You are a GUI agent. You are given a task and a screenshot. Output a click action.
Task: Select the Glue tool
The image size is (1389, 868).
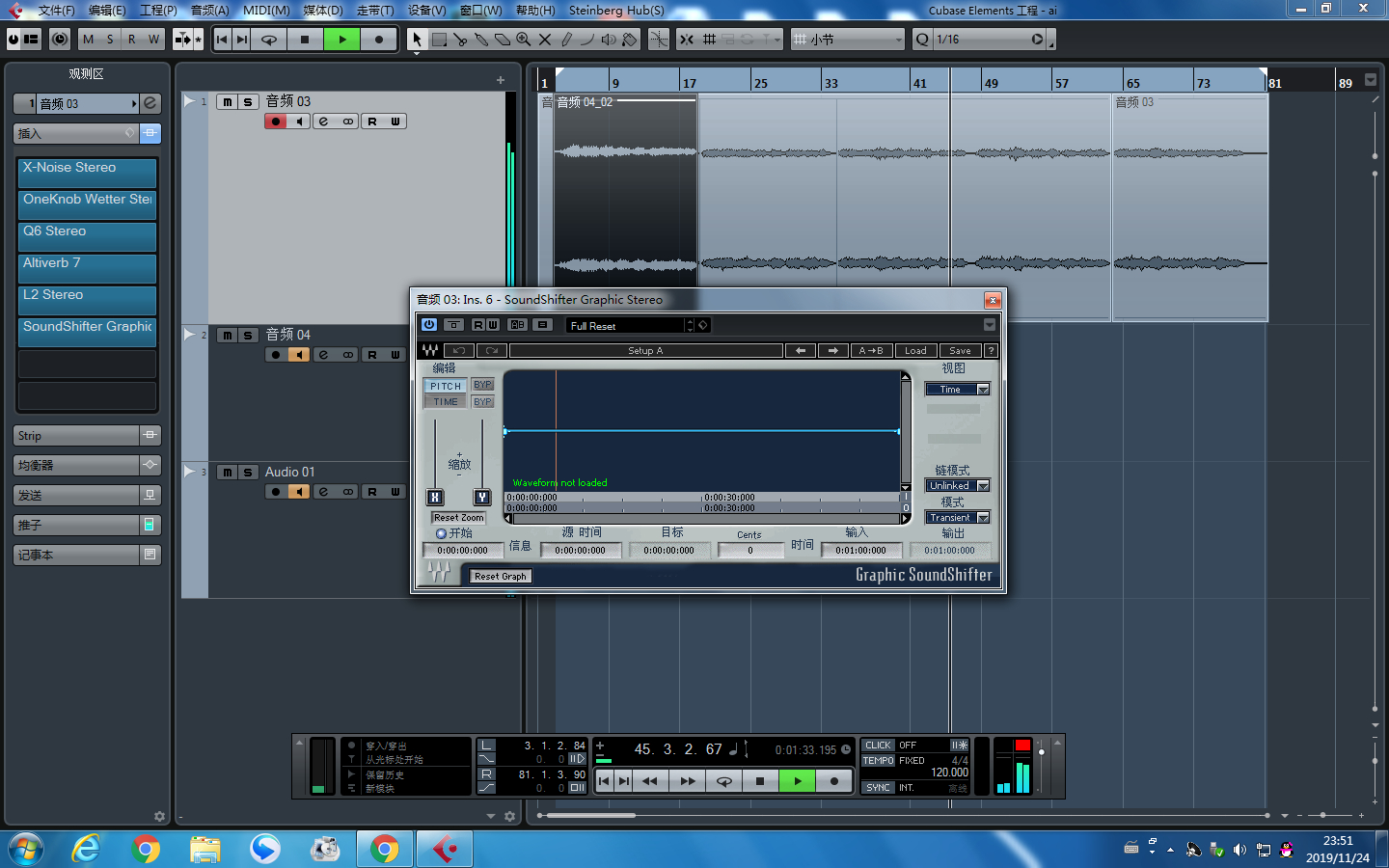(481, 40)
